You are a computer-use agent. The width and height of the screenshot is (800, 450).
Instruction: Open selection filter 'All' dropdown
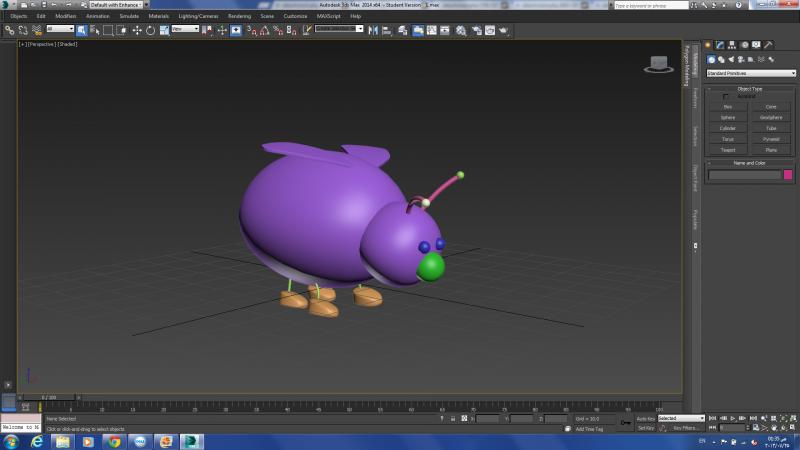(60, 29)
